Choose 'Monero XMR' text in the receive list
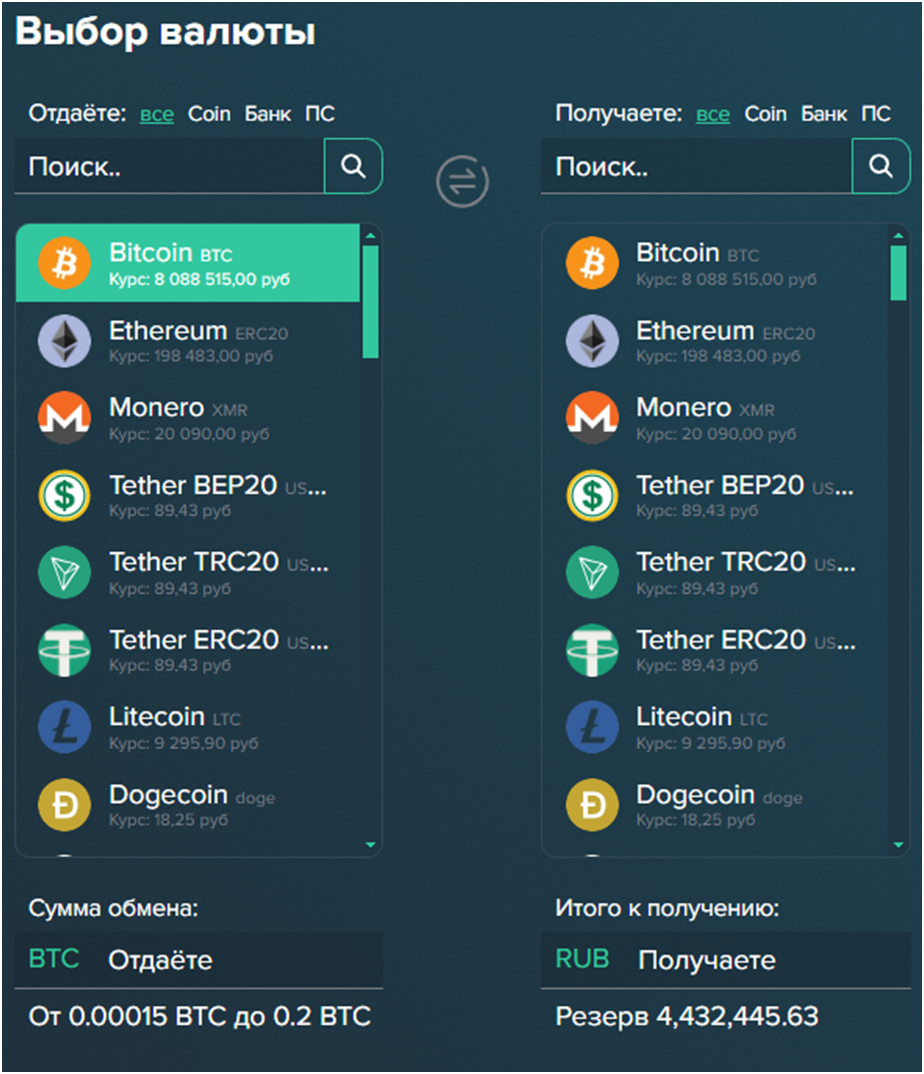The height and width of the screenshot is (1074, 924). point(706,408)
